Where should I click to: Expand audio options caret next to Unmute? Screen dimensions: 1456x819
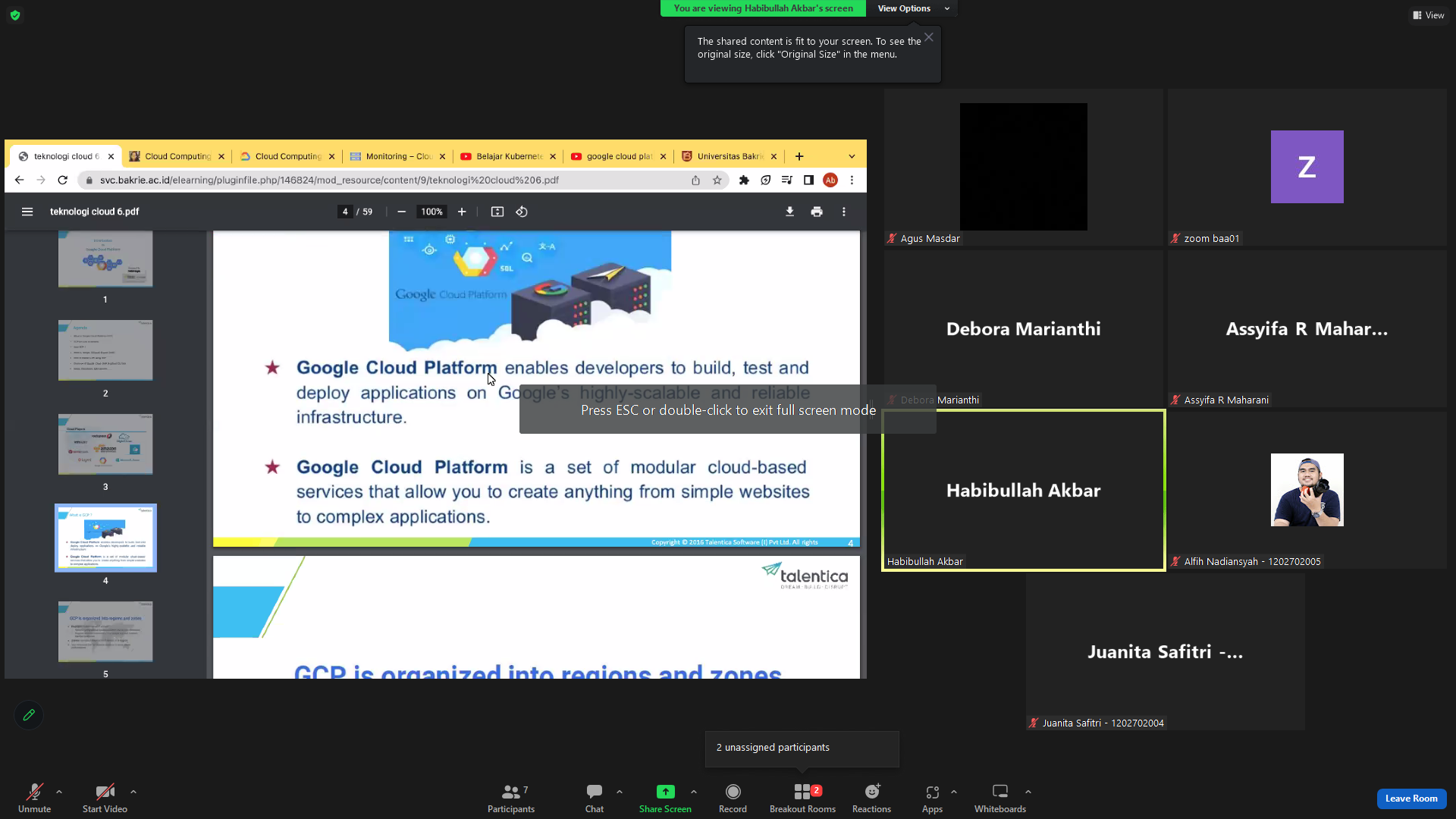pyautogui.click(x=59, y=792)
